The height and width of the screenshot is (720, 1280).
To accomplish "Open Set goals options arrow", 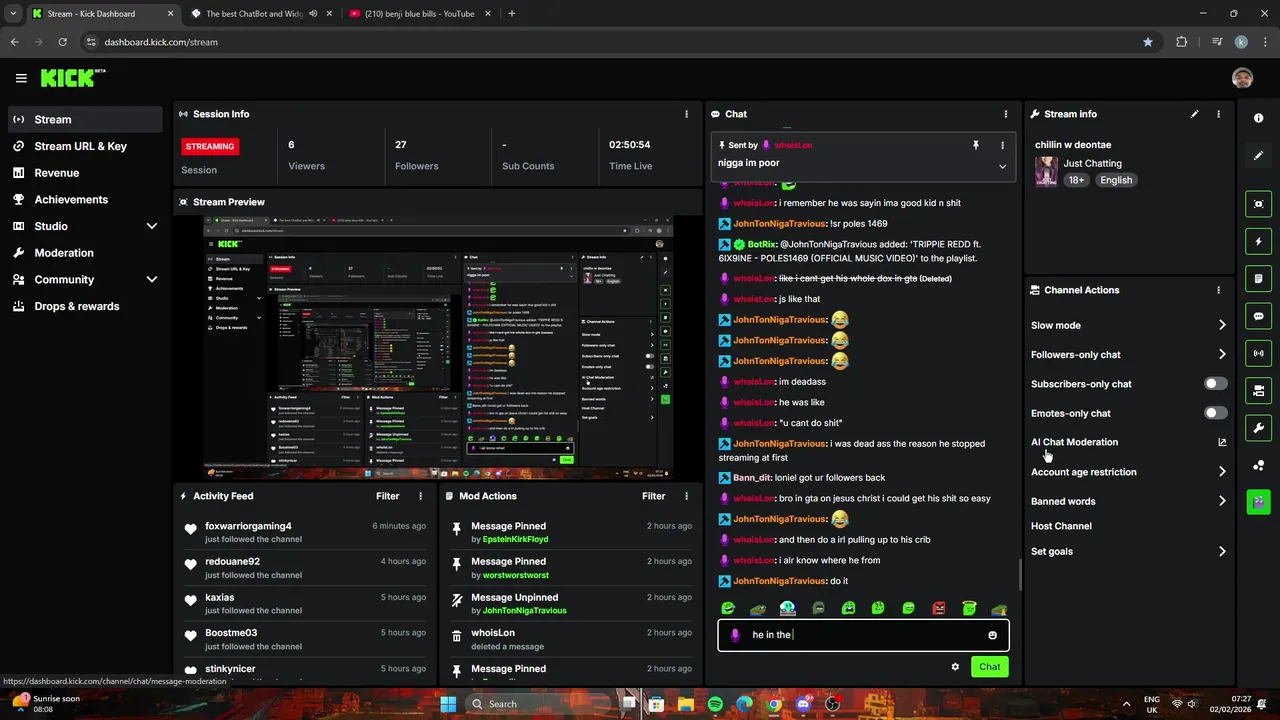I will [x=1222, y=551].
